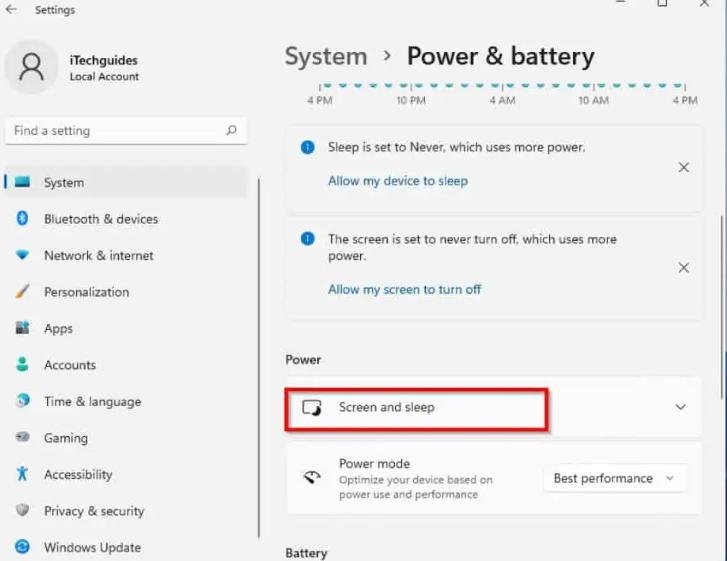The image size is (727, 561).
Task: Click the search magnifier icon
Action: point(231,131)
